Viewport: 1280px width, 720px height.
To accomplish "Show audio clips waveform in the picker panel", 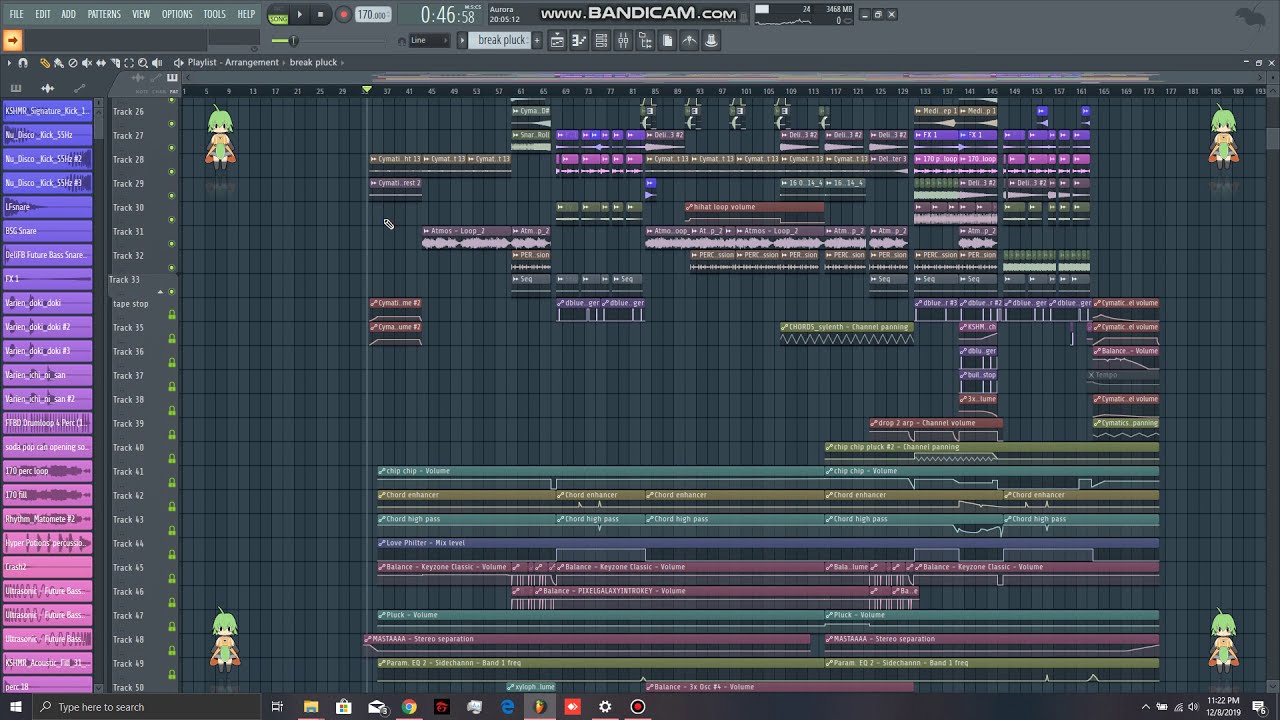I will (x=47, y=89).
